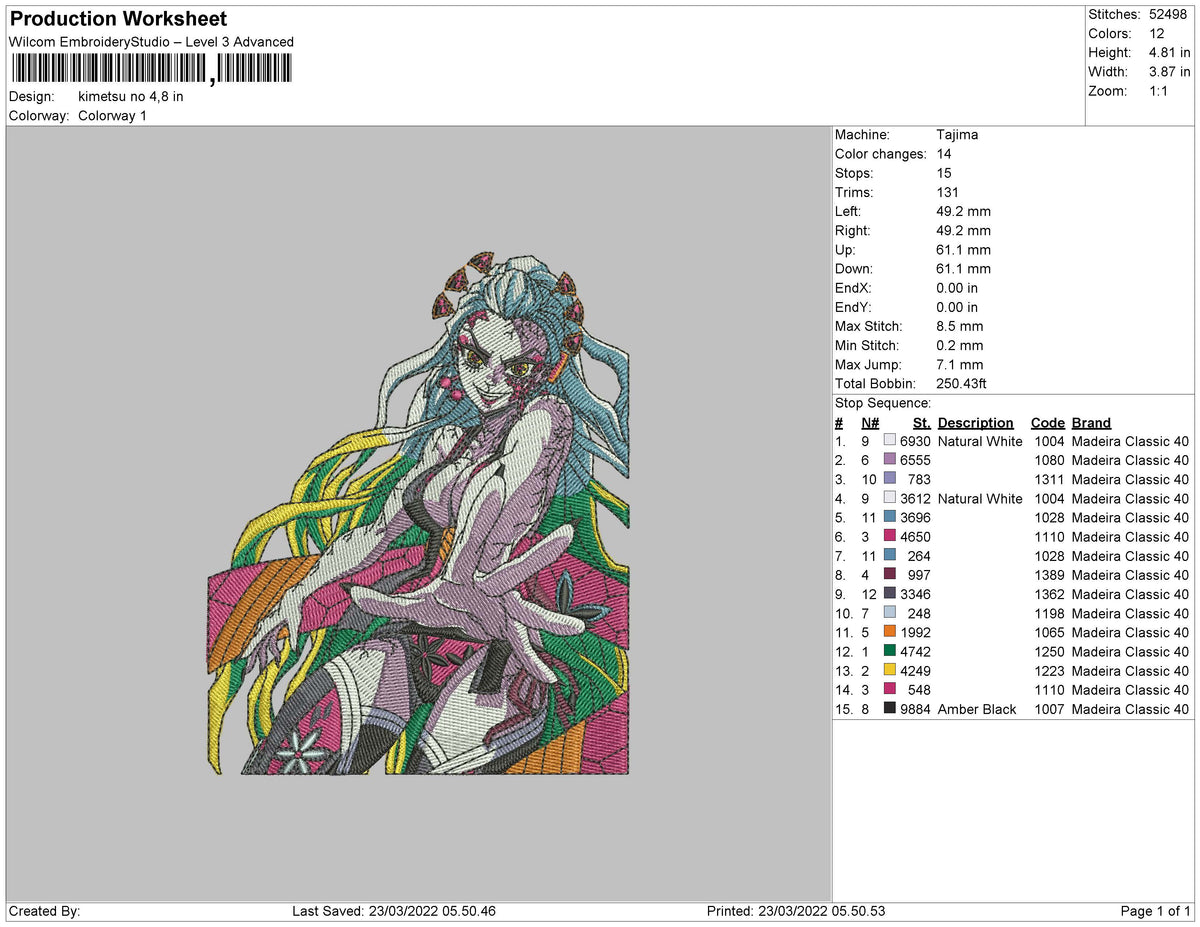Click the Up value '61.1 mm'
This screenshot has height=927, width=1200.
pyautogui.click(x=963, y=250)
